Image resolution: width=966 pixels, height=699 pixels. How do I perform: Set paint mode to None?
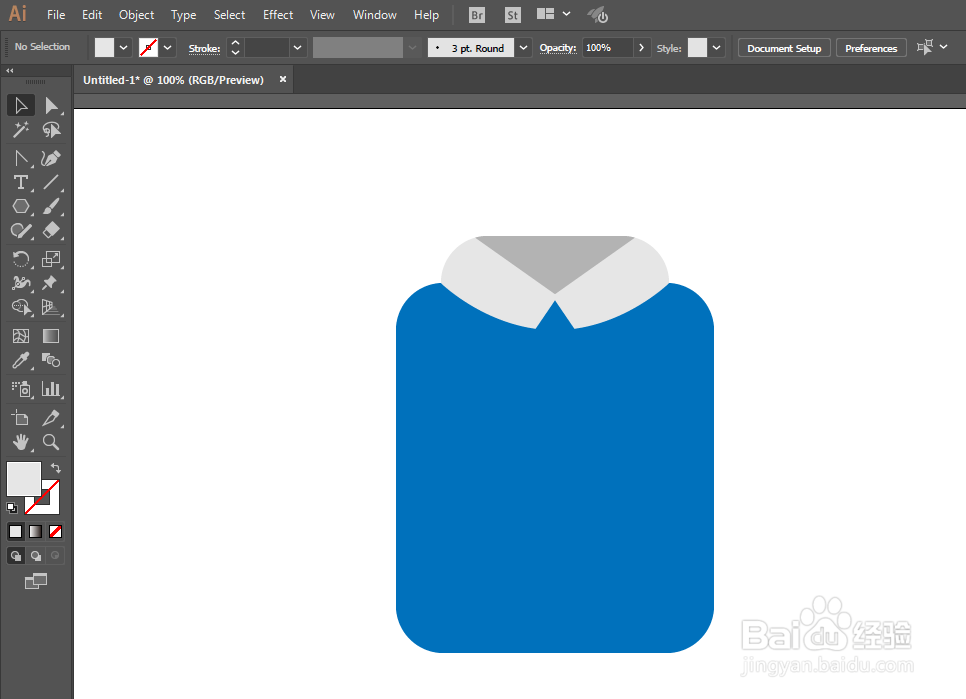pyautogui.click(x=55, y=531)
